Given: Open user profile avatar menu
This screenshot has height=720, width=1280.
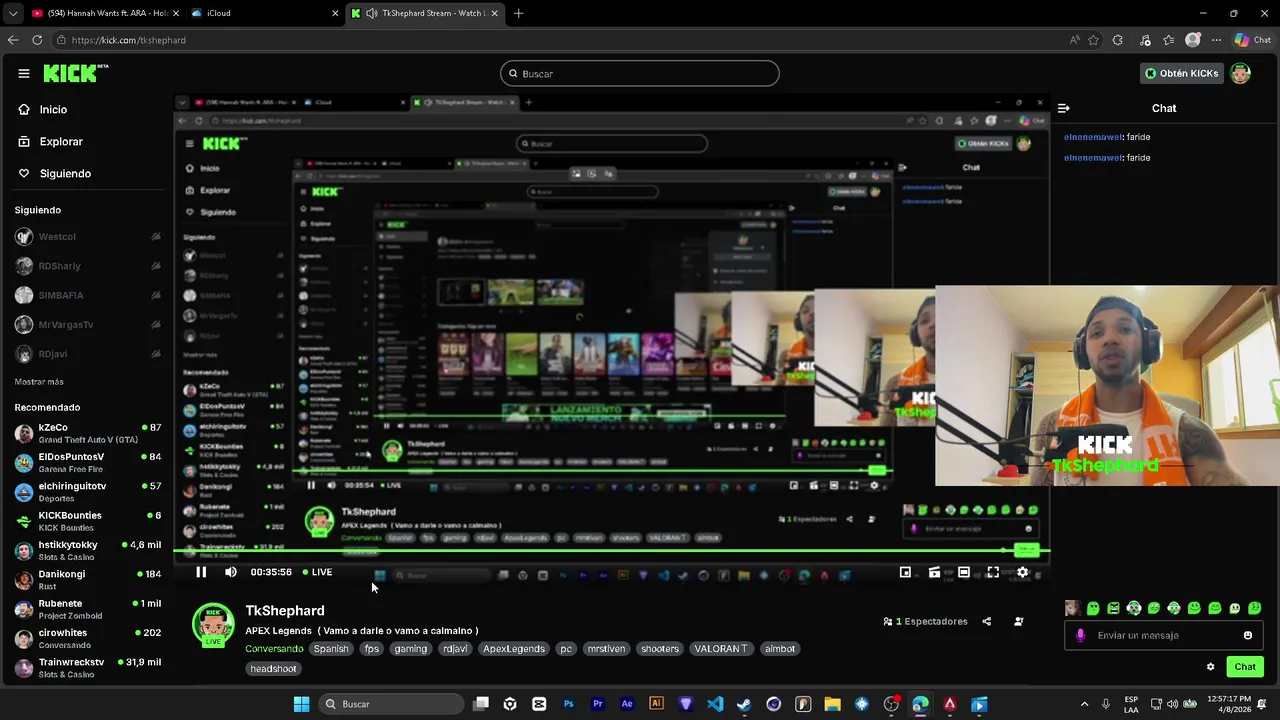Looking at the screenshot, I should (1240, 73).
